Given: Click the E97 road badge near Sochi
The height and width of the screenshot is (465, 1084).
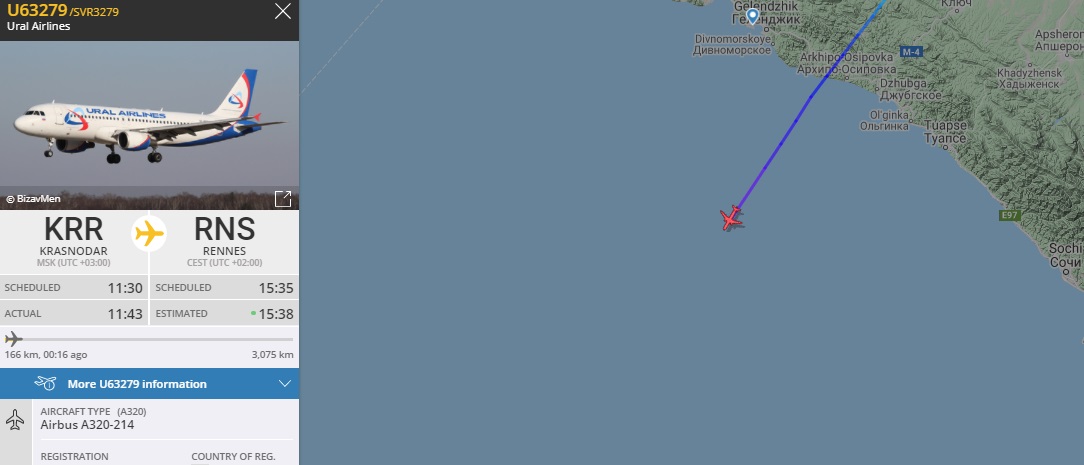Looking at the screenshot, I should tap(1010, 216).
